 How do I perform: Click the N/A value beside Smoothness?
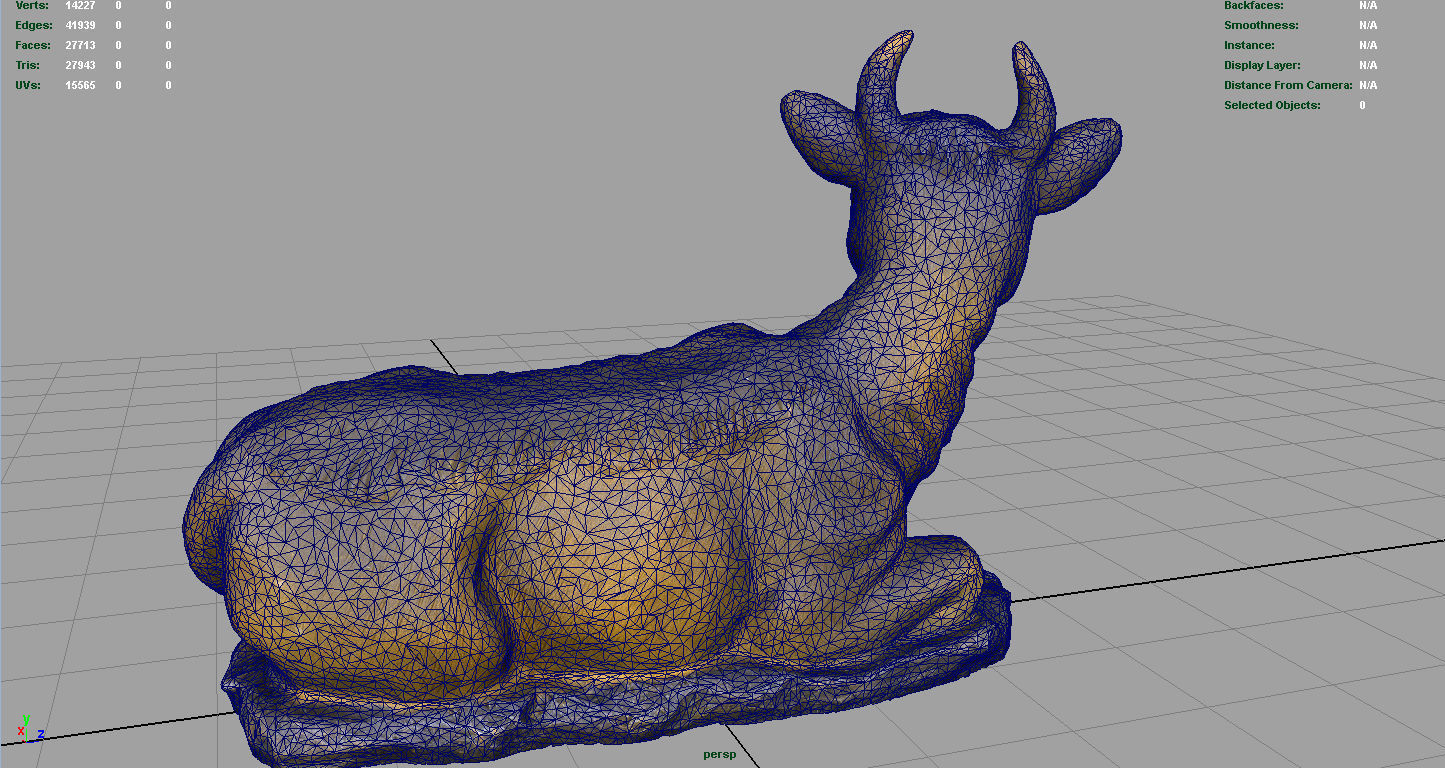pyautogui.click(x=1368, y=25)
